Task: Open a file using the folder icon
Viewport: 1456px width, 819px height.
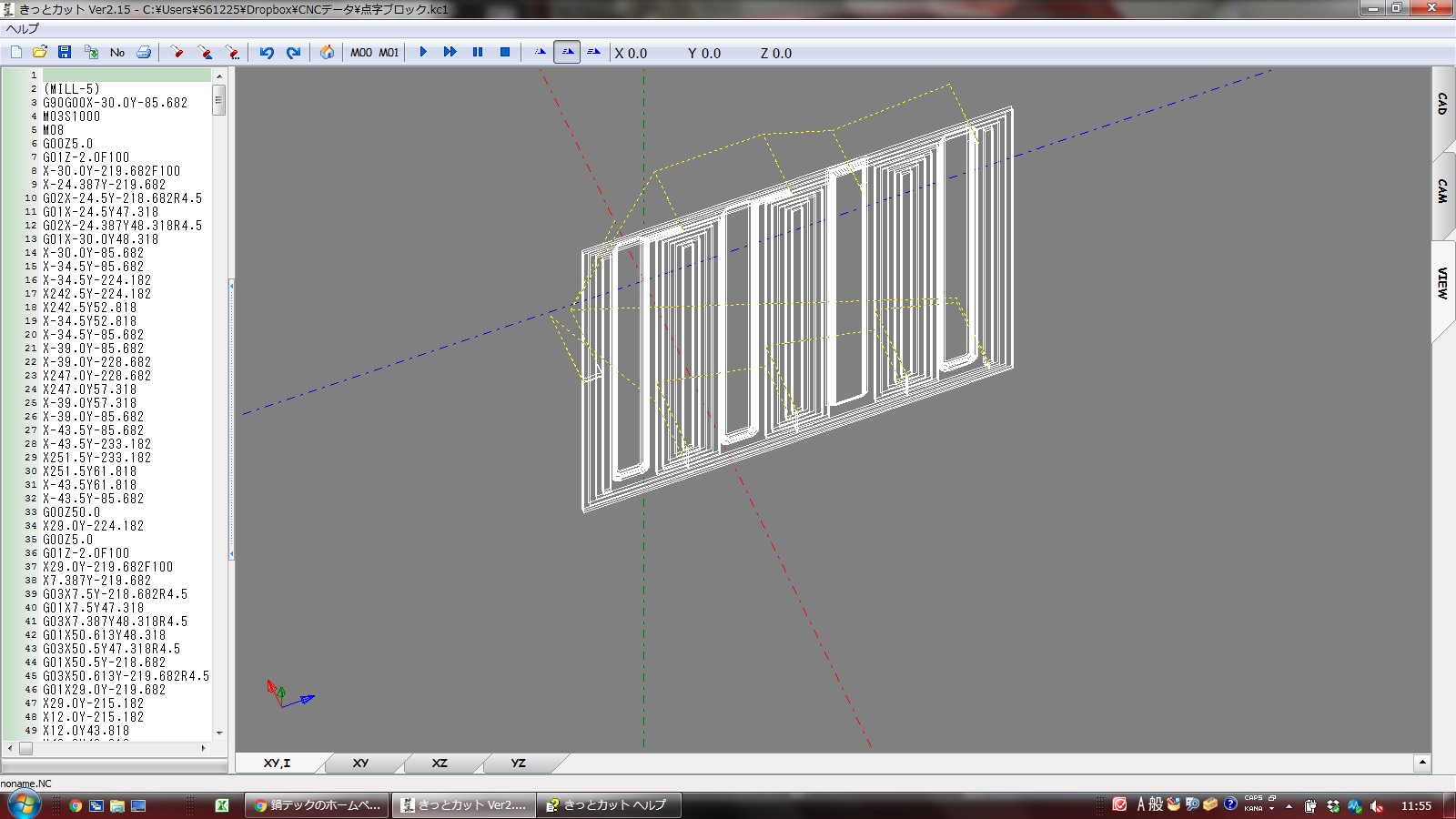Action: (40, 53)
